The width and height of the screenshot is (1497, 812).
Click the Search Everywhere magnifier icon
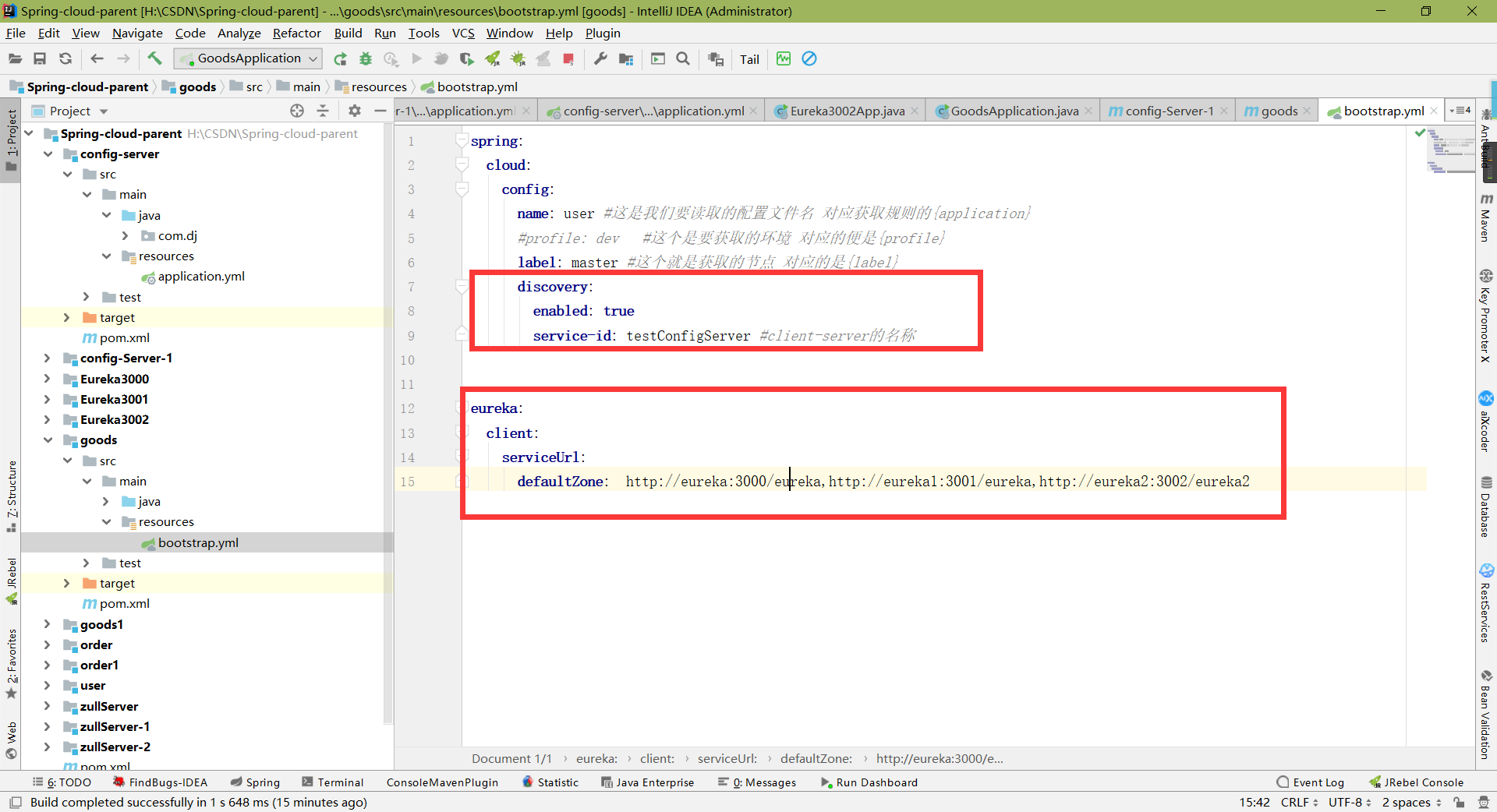coord(683,58)
